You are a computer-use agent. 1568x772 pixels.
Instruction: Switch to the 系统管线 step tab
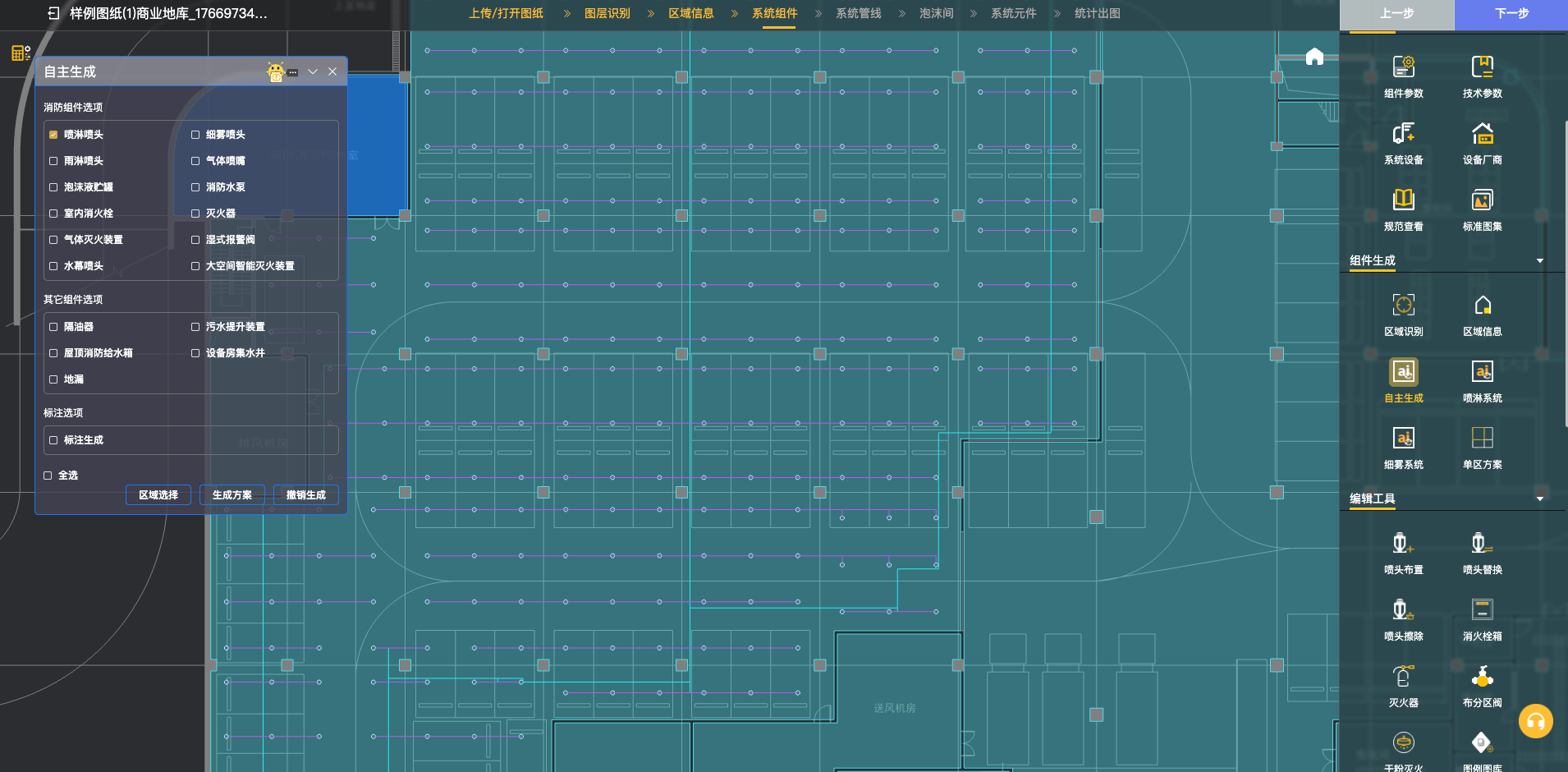click(858, 14)
